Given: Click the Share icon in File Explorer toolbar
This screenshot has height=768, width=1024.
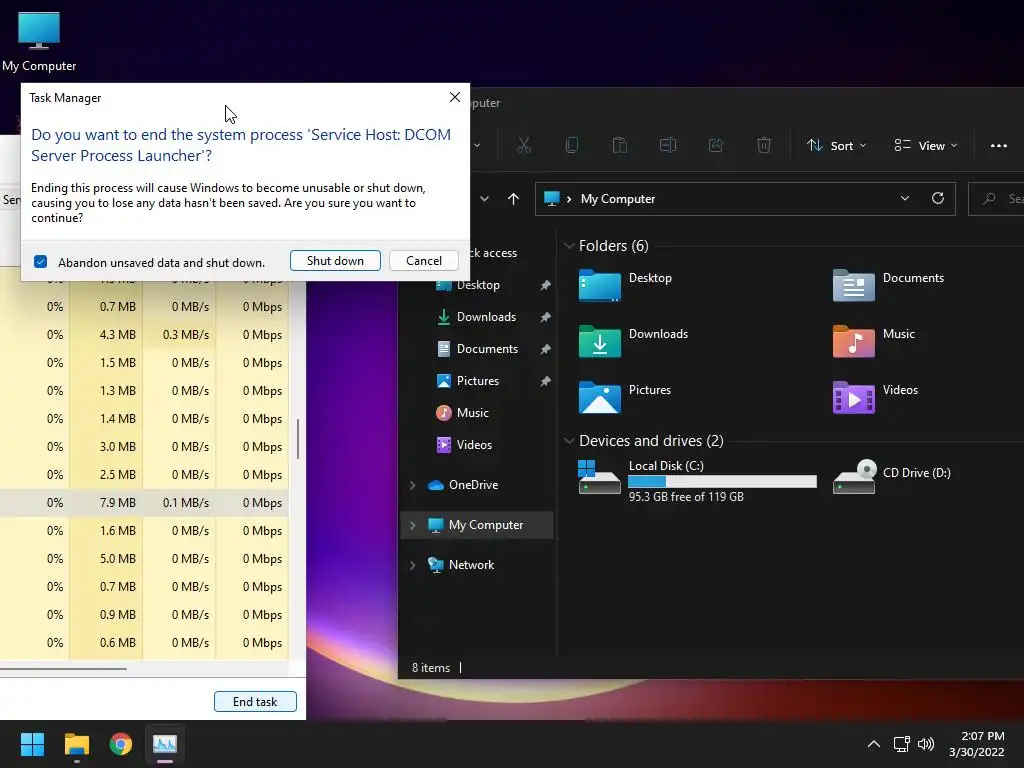Looking at the screenshot, I should coord(716,145).
